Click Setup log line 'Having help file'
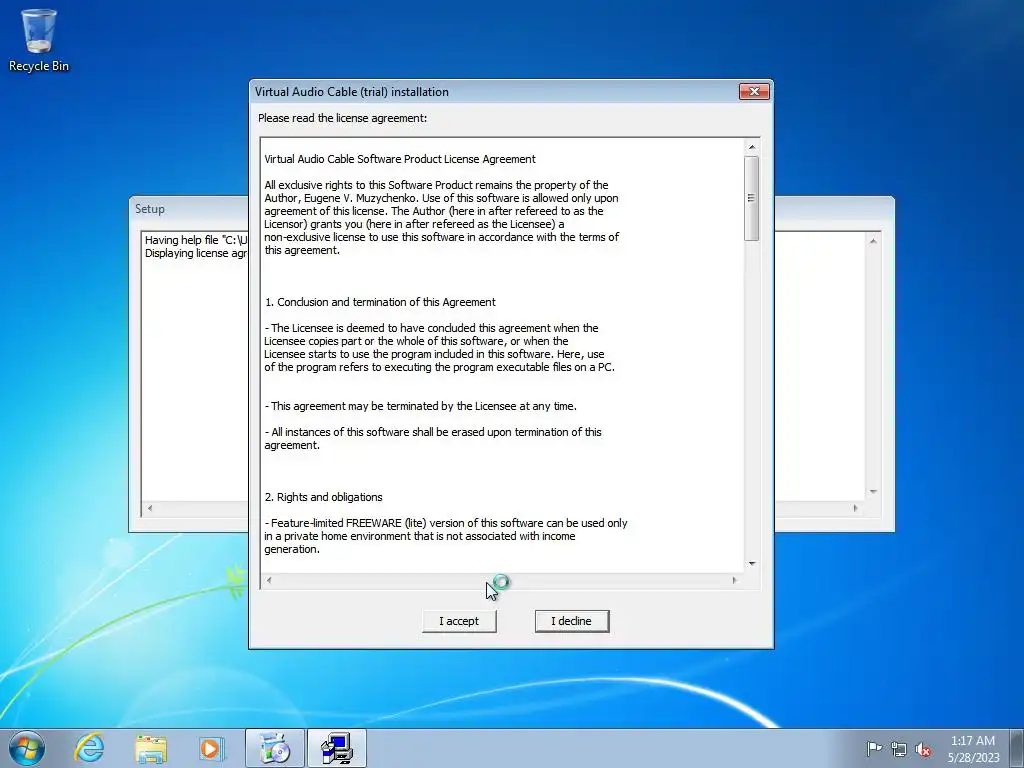 (196, 240)
